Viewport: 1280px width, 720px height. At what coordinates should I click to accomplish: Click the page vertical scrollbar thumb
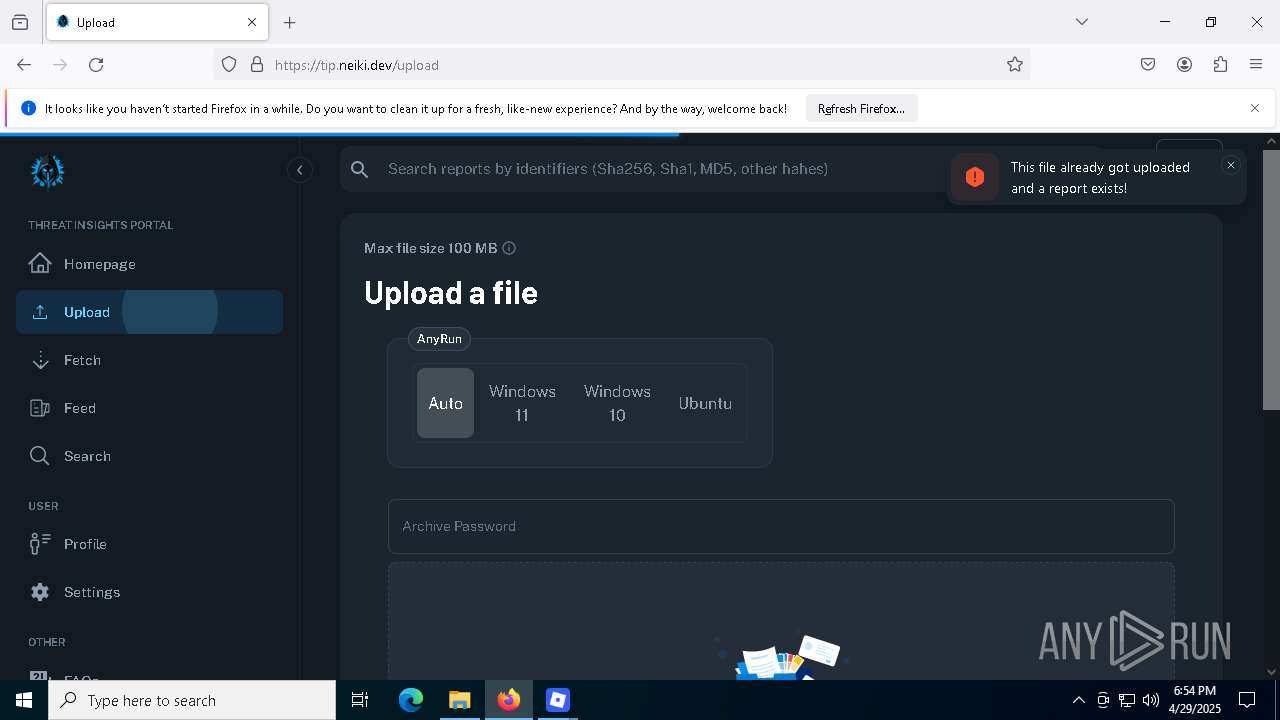pyautogui.click(x=1271, y=280)
